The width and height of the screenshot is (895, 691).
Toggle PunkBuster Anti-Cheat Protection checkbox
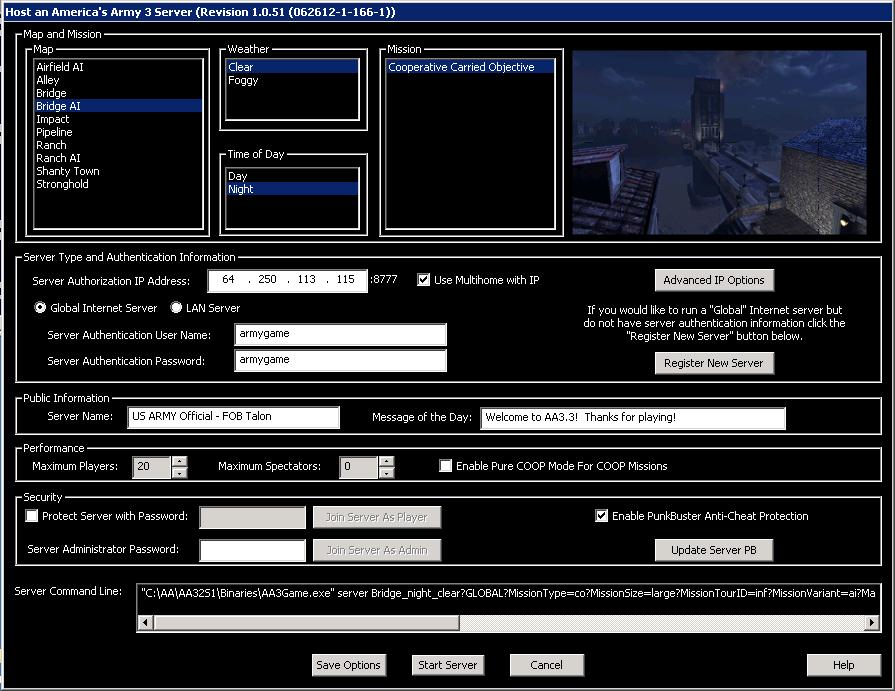click(602, 516)
